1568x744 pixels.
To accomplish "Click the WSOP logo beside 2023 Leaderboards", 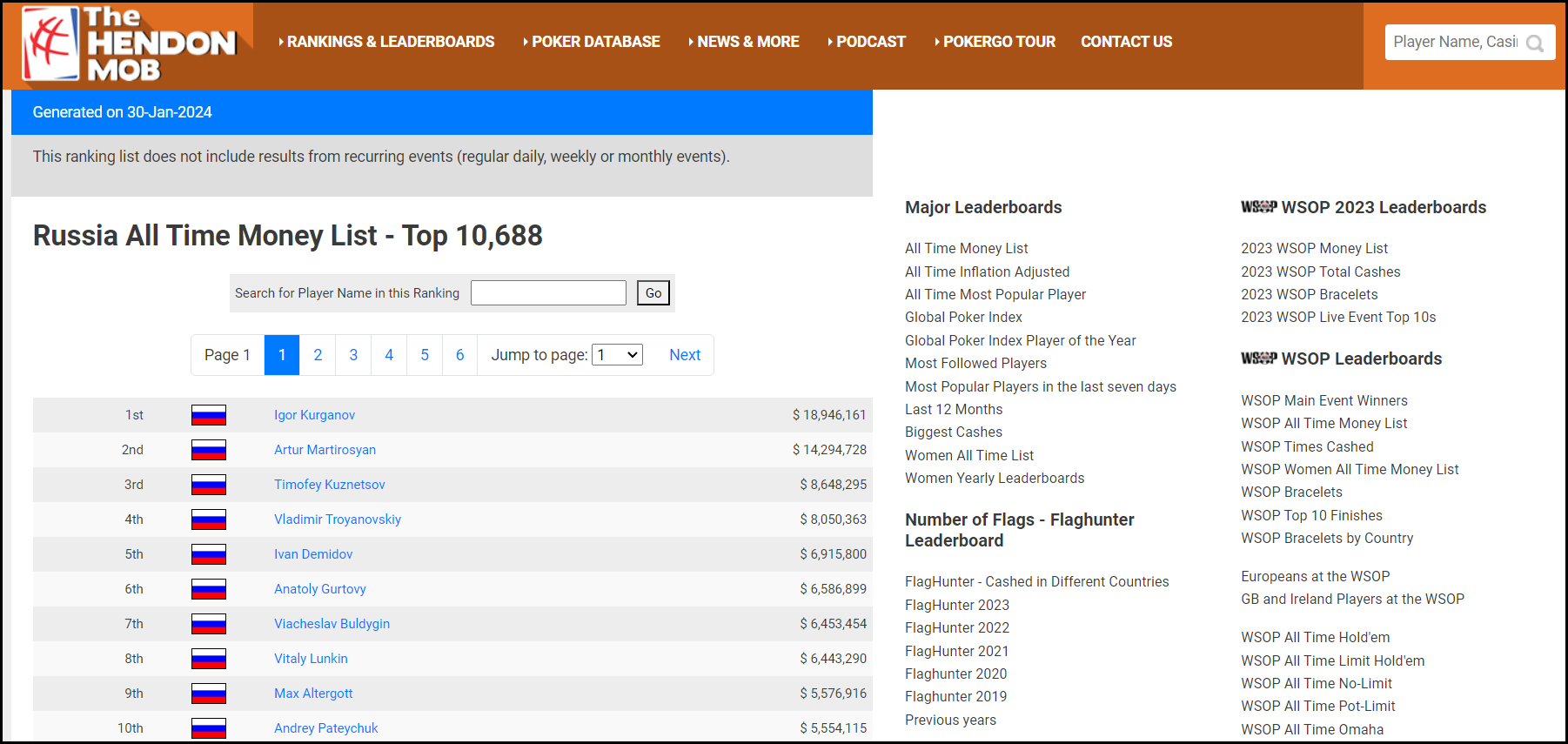I will [x=1258, y=207].
